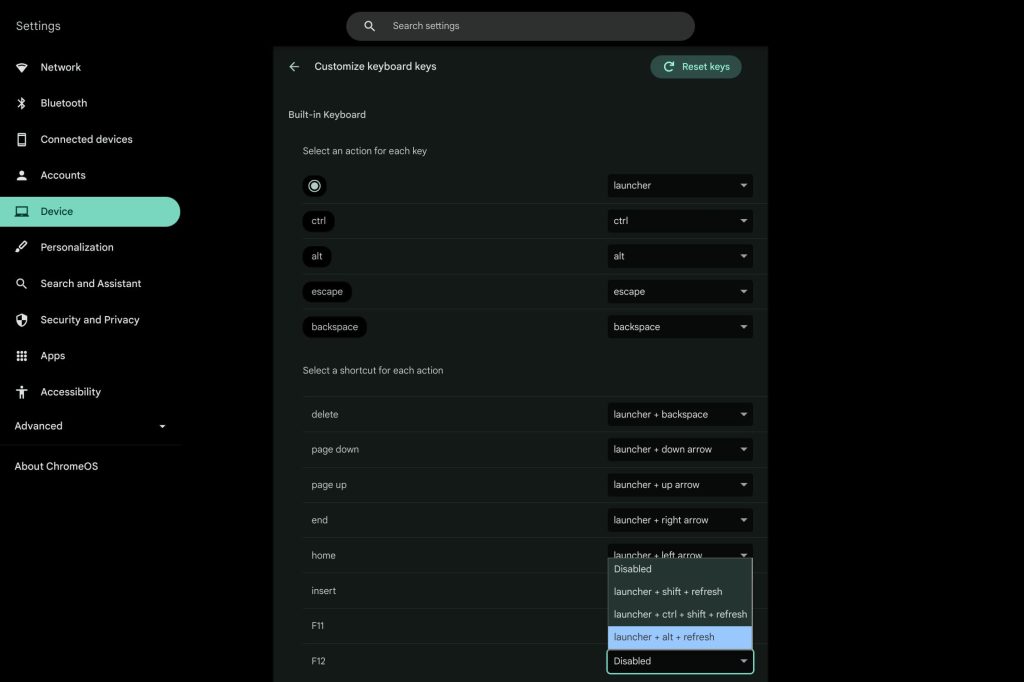
Task: Select "launcher + alt + refresh" option
Action: point(679,637)
